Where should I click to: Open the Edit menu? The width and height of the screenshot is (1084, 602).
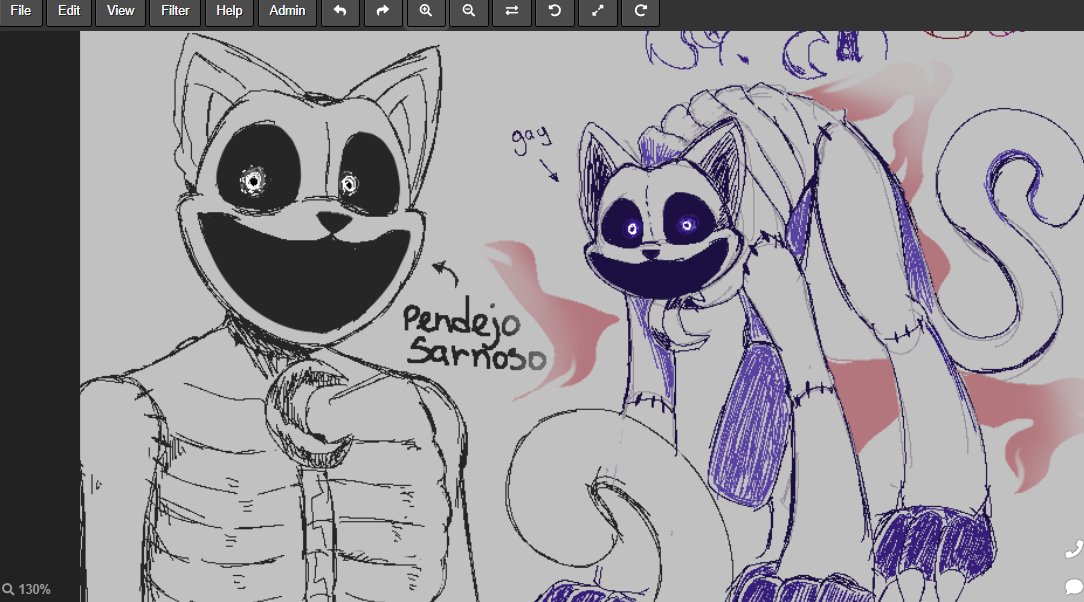tap(68, 11)
